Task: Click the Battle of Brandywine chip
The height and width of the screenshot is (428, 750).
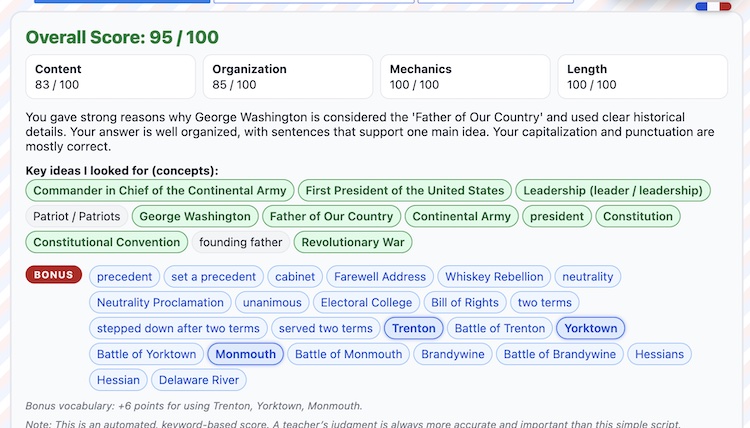Action: click(x=560, y=354)
